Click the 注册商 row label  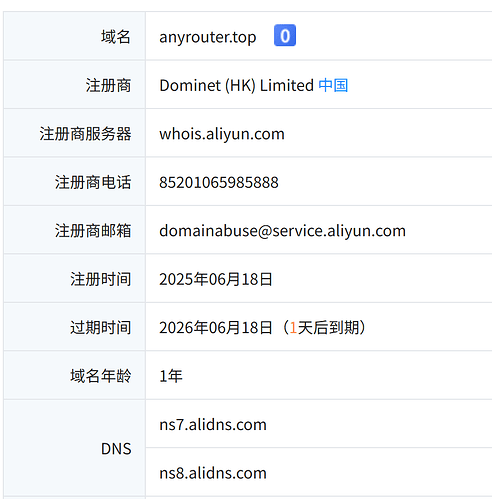108,85
